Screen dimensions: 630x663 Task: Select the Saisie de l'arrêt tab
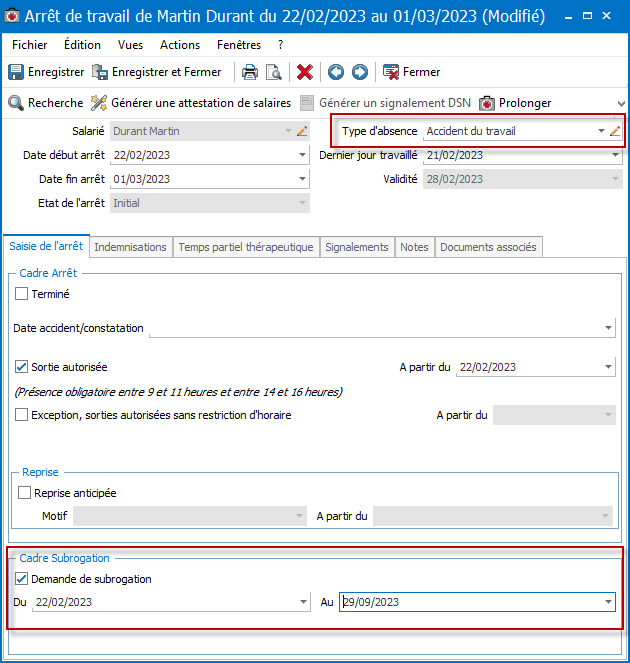pyautogui.click(x=46, y=246)
